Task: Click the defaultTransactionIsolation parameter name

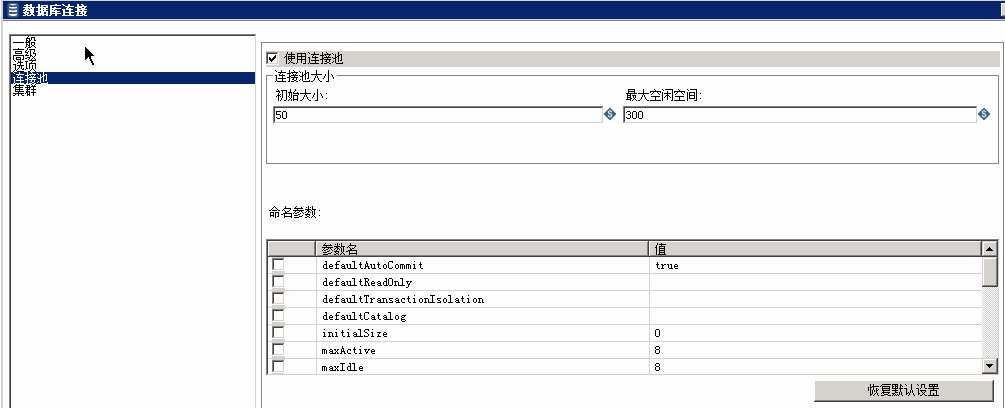Action: 403,299
